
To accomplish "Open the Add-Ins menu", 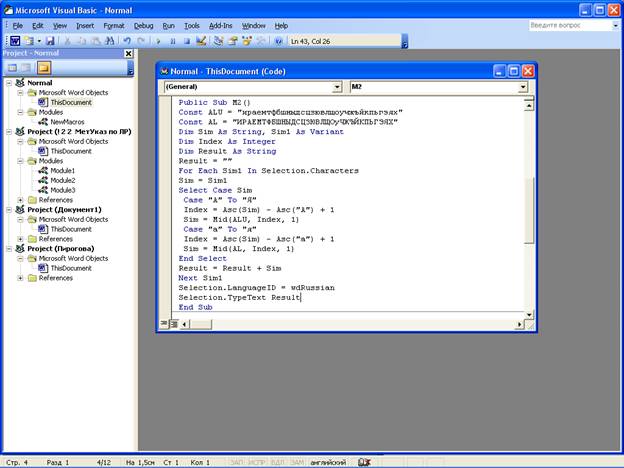I will click(x=220, y=25).
